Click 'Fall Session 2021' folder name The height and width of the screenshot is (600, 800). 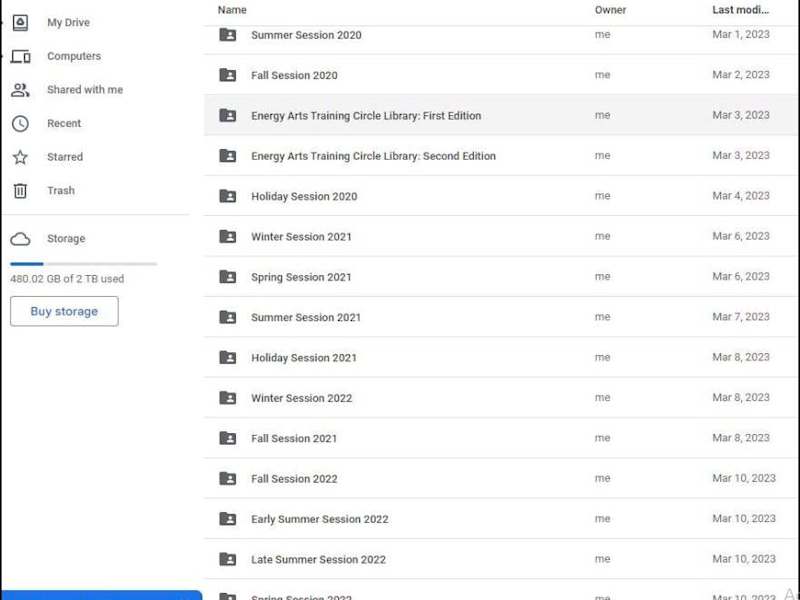pos(294,438)
